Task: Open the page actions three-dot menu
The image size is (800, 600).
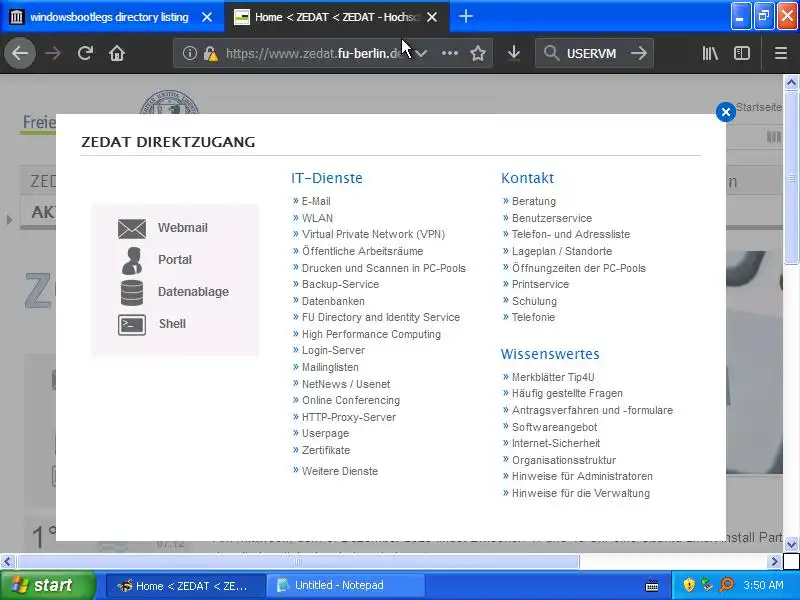Action: [x=449, y=53]
